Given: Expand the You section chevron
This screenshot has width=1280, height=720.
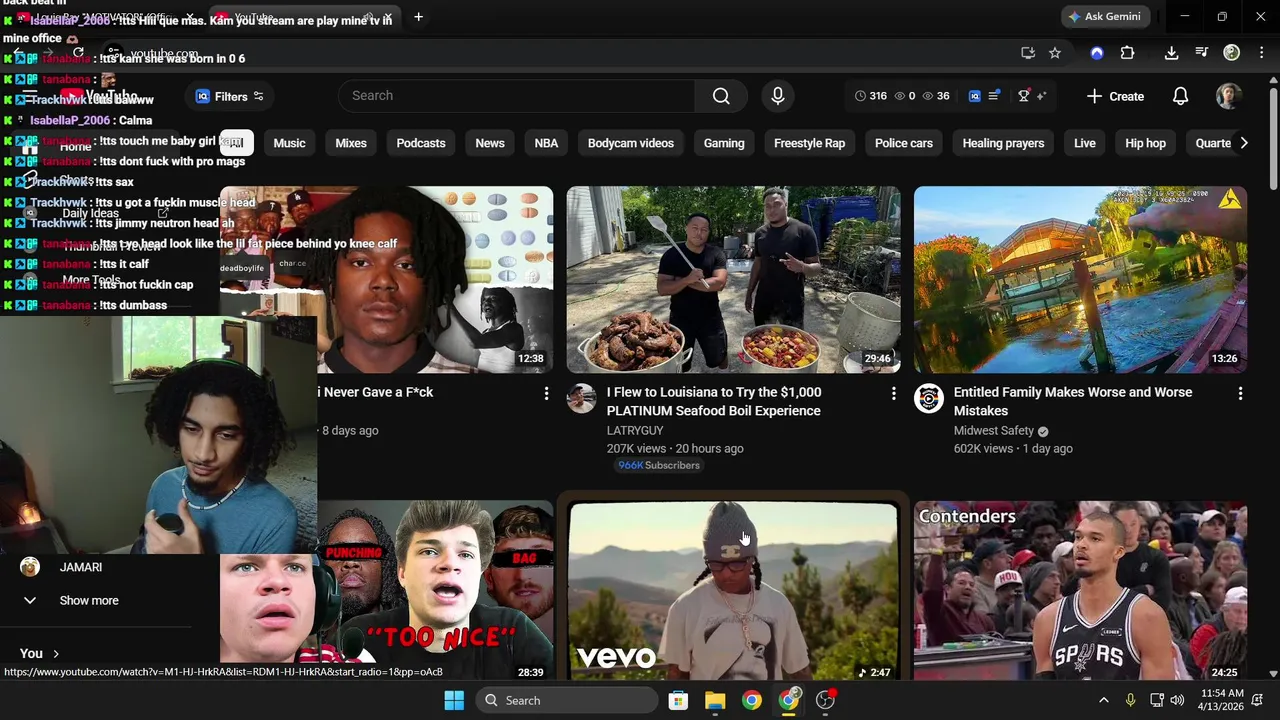Looking at the screenshot, I should 55,654.
